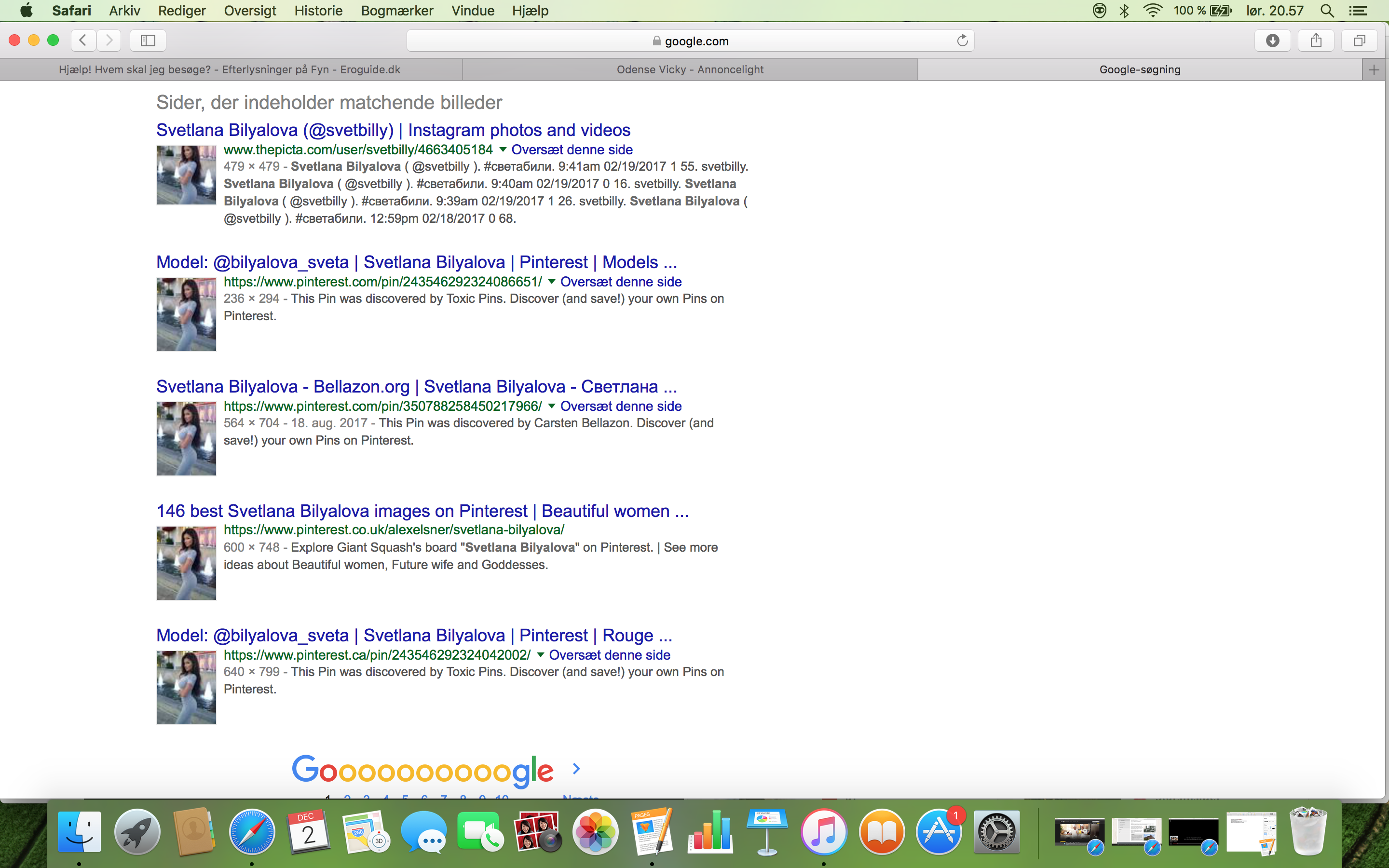The height and width of the screenshot is (868, 1389).
Task: Open the Trash in the Dock
Action: pyautogui.click(x=1308, y=831)
